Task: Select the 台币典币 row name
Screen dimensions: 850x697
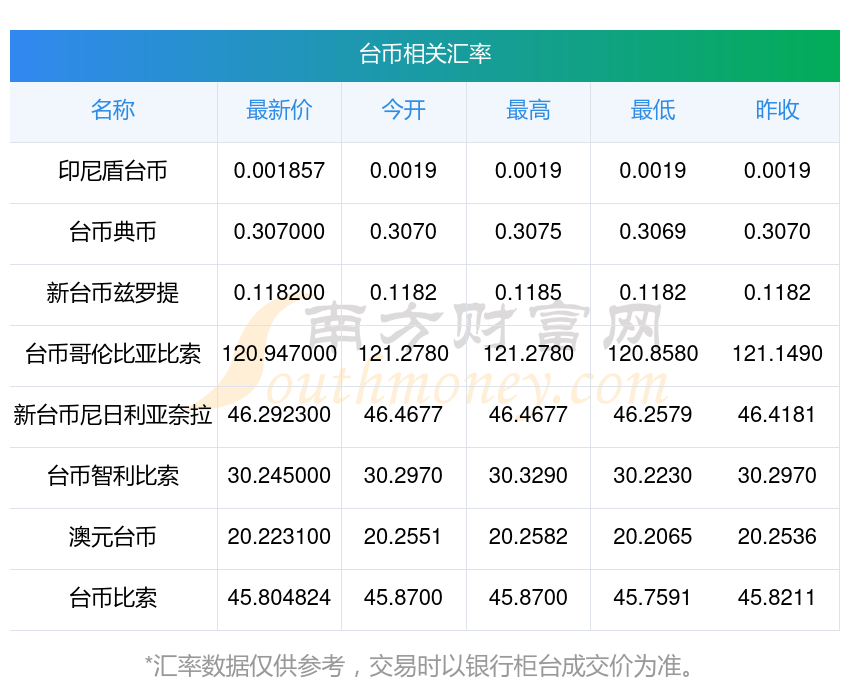Action: click(x=113, y=232)
